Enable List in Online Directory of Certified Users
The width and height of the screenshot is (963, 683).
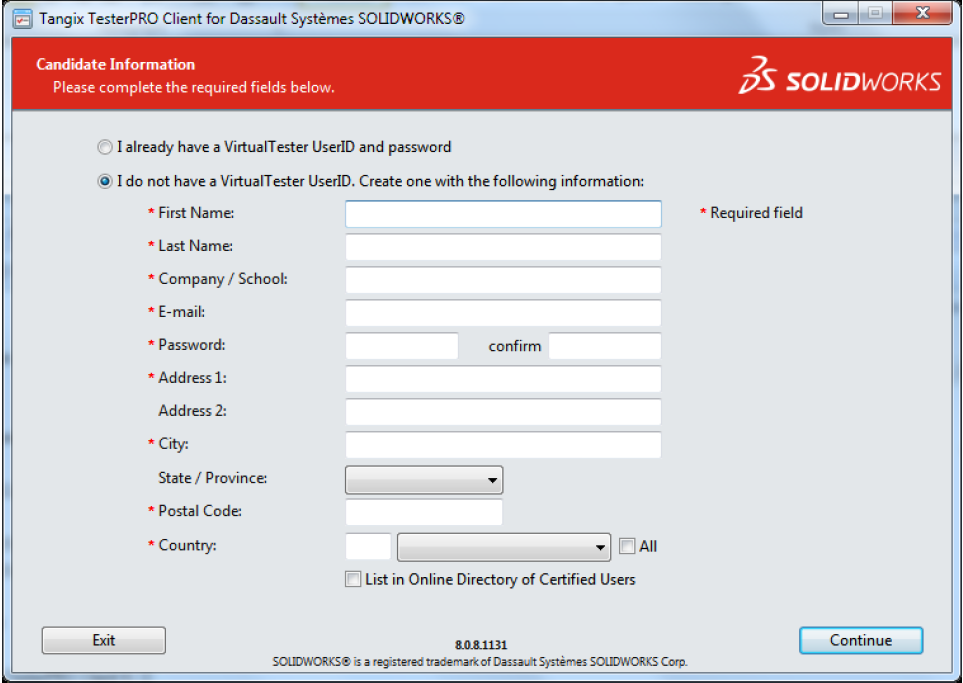coord(353,579)
